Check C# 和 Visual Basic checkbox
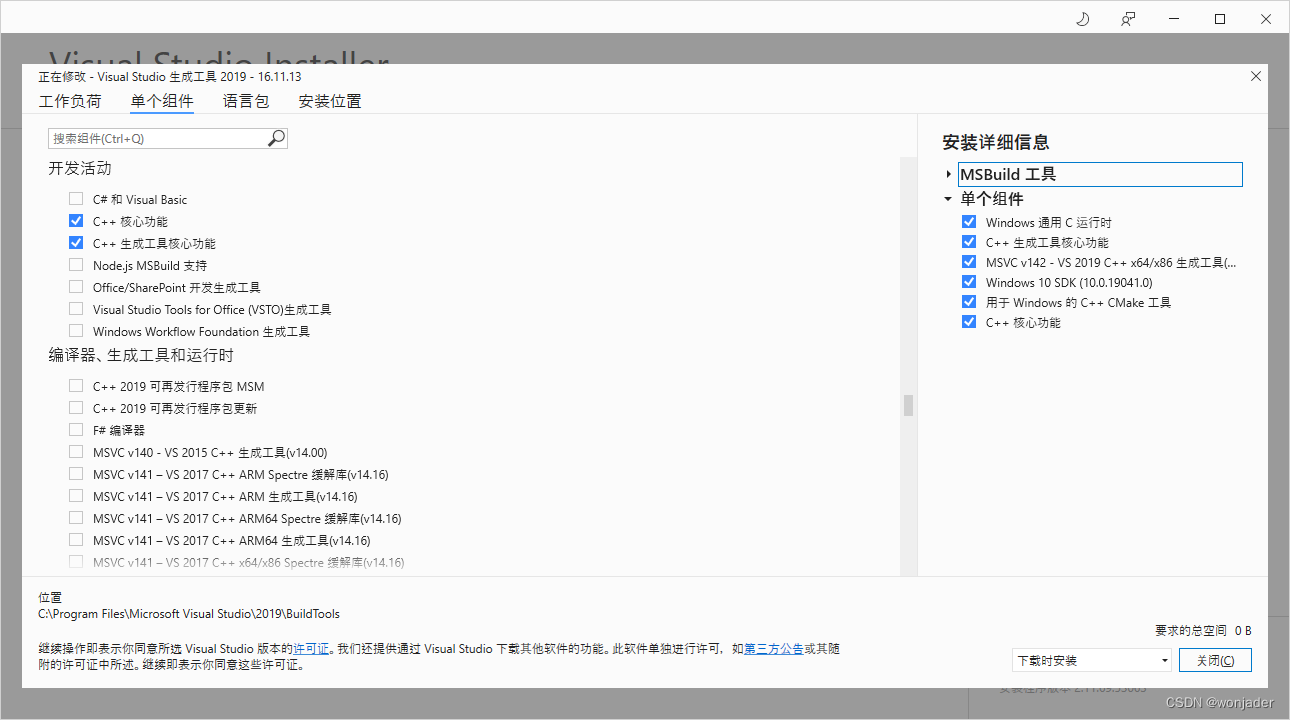Viewport: 1290px width, 720px height. (76, 199)
